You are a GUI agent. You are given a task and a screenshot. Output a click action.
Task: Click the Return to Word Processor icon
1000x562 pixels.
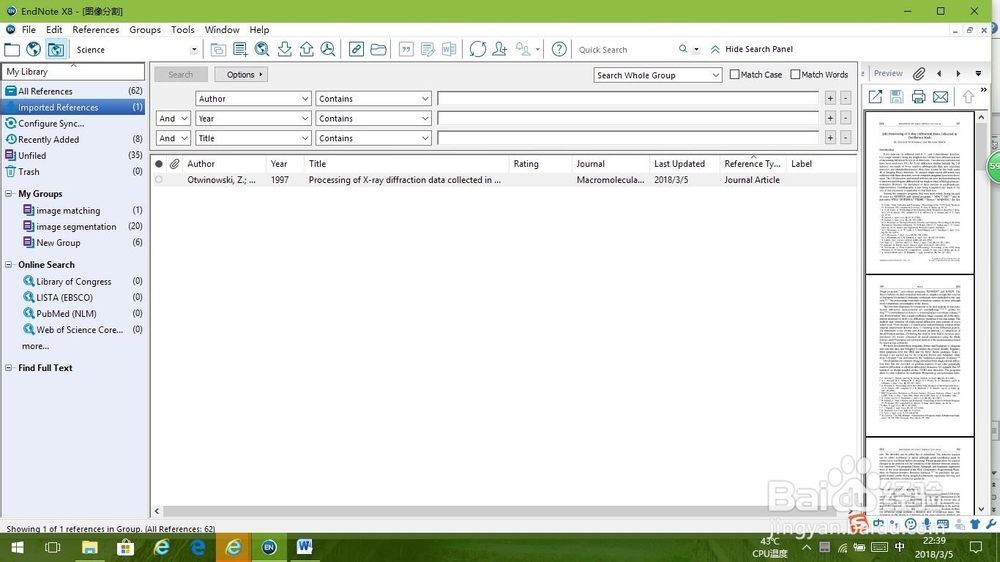(449, 49)
